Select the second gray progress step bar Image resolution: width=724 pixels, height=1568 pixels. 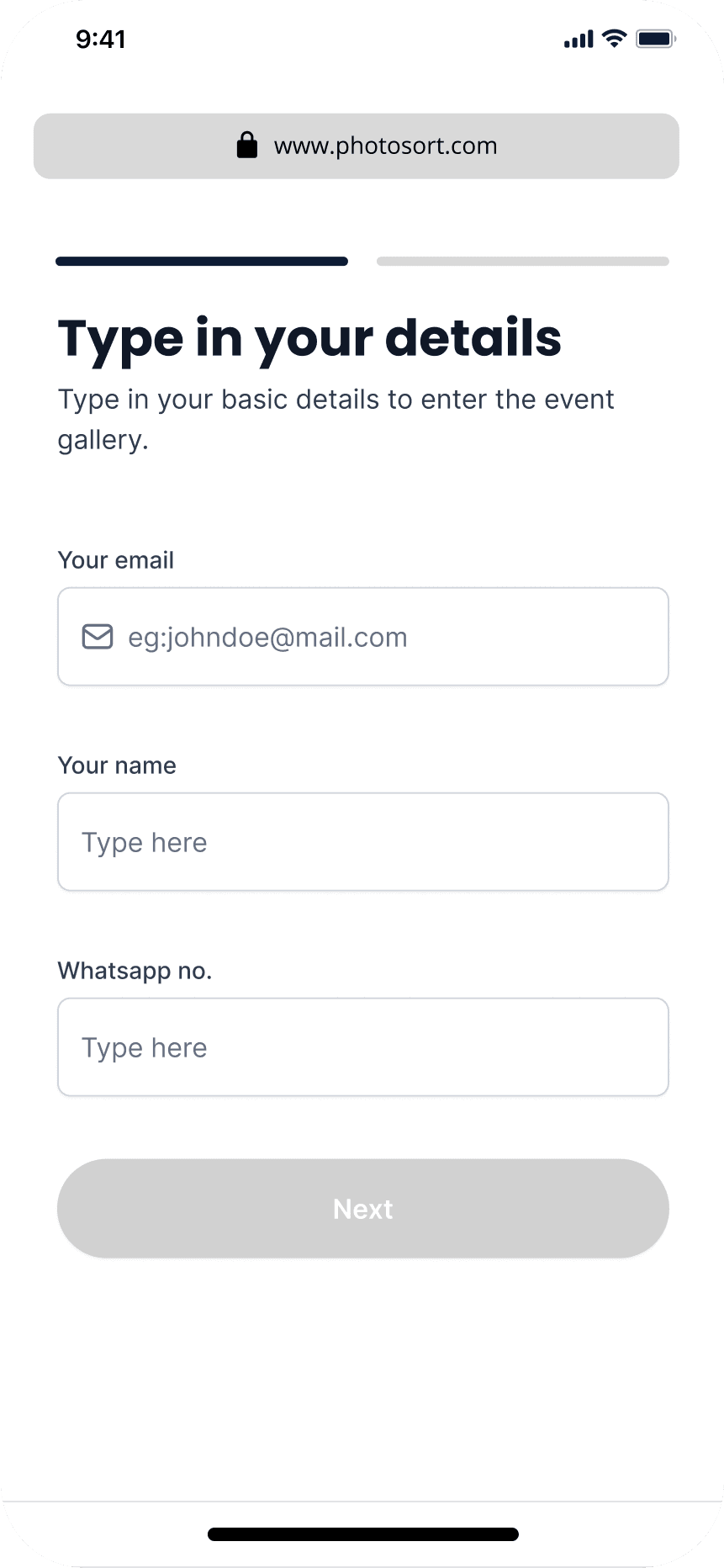coord(523,262)
